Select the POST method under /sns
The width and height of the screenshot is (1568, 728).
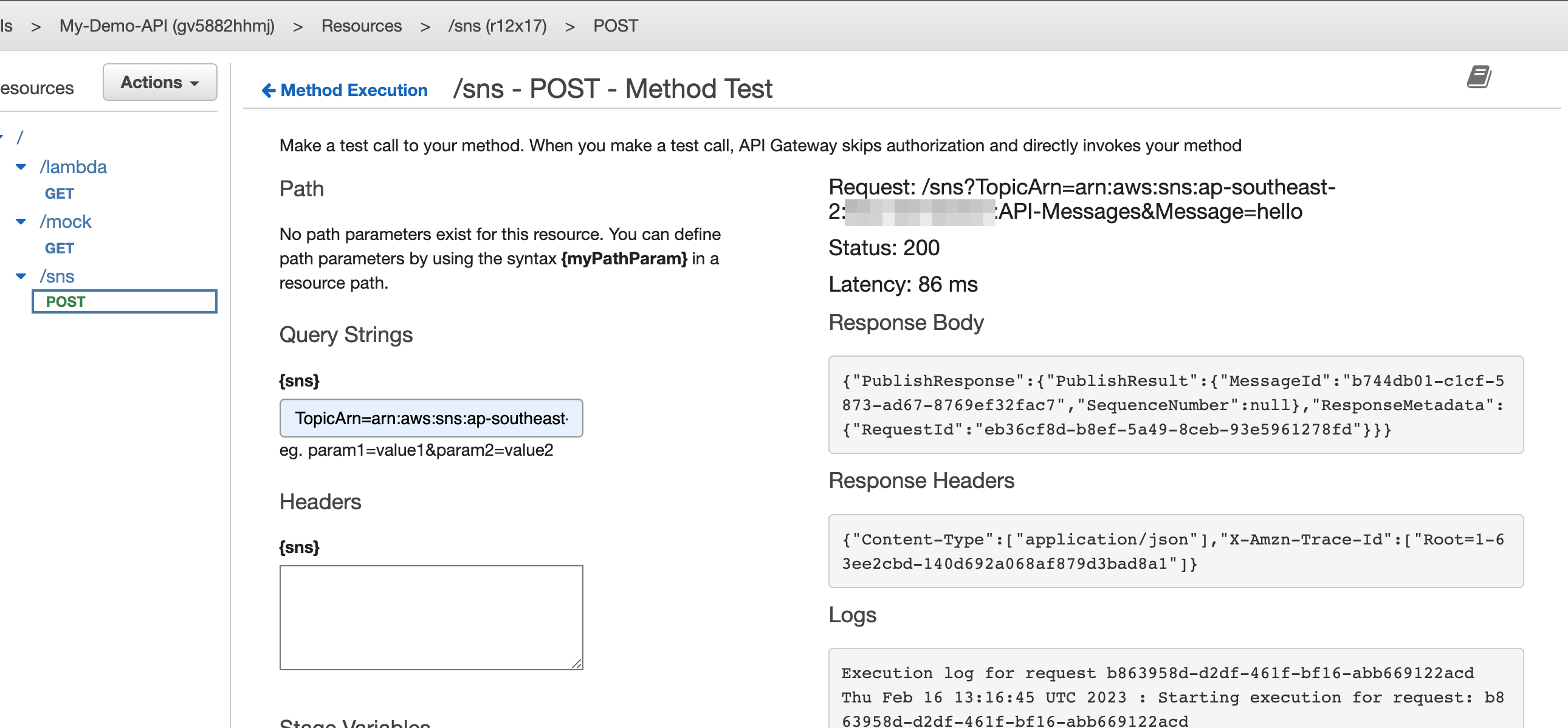pyautogui.click(x=66, y=302)
